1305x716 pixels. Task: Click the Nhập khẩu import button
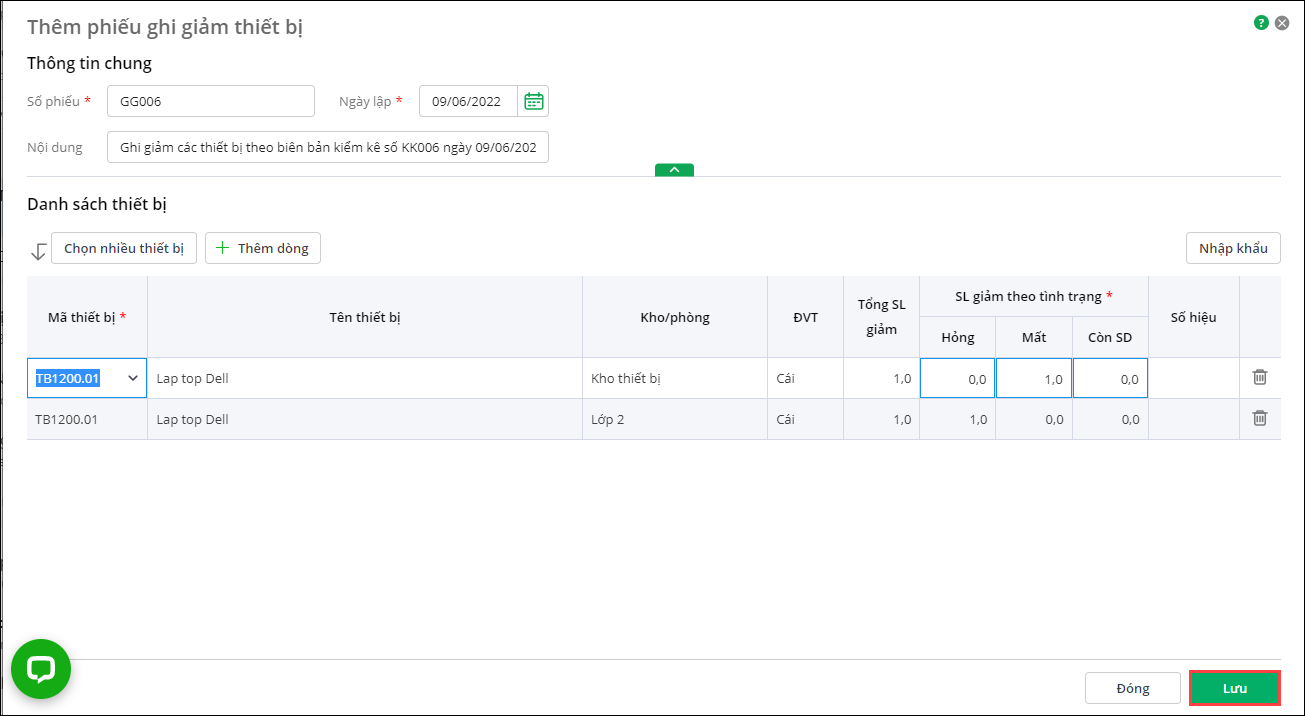[1232, 248]
